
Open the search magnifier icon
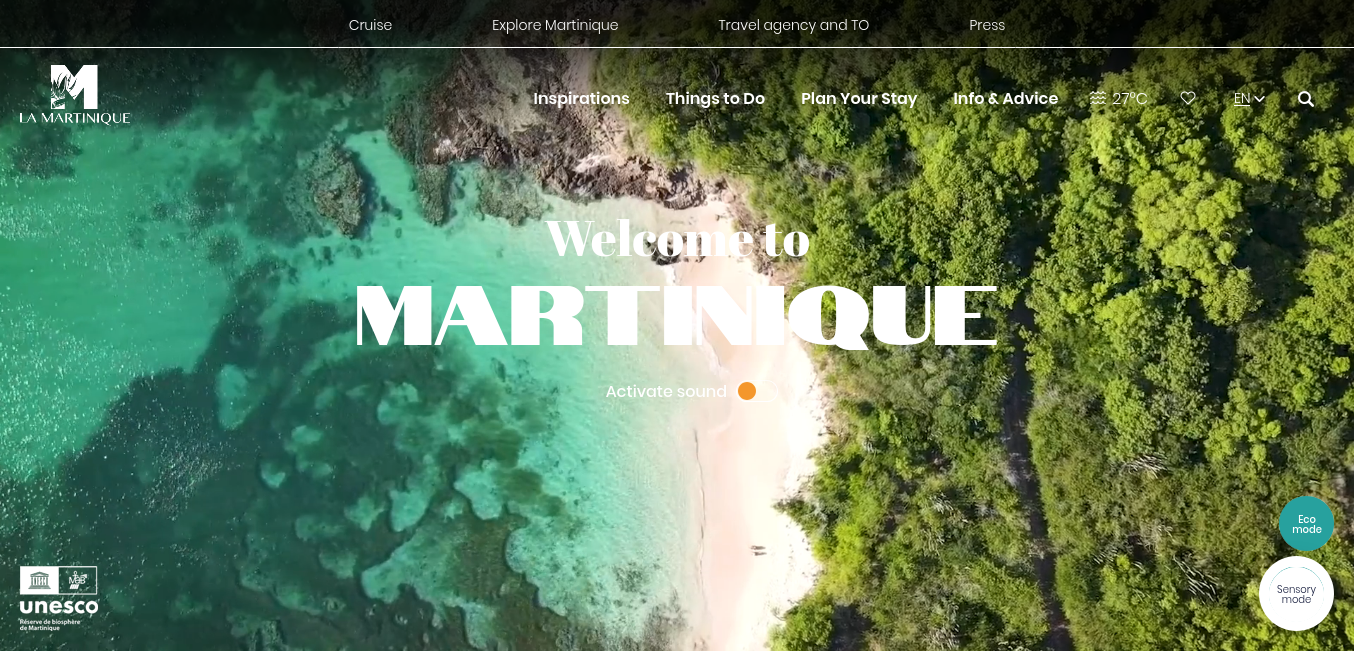click(1306, 99)
